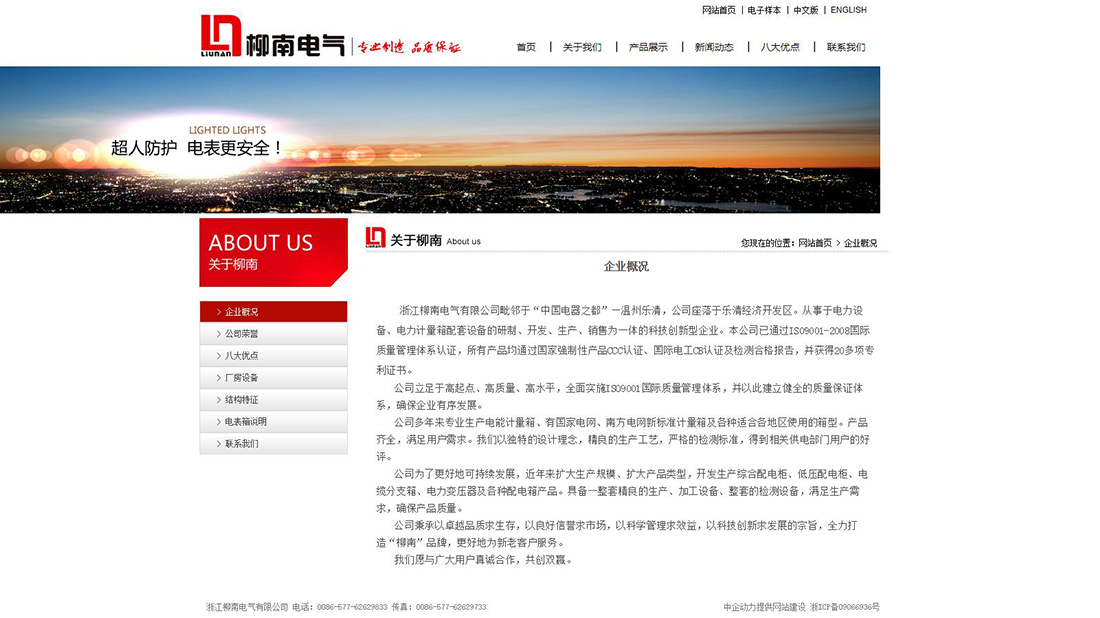Select 新闻动态 from the navigation bar
This screenshot has height=618, width=1100.
coord(713,46)
